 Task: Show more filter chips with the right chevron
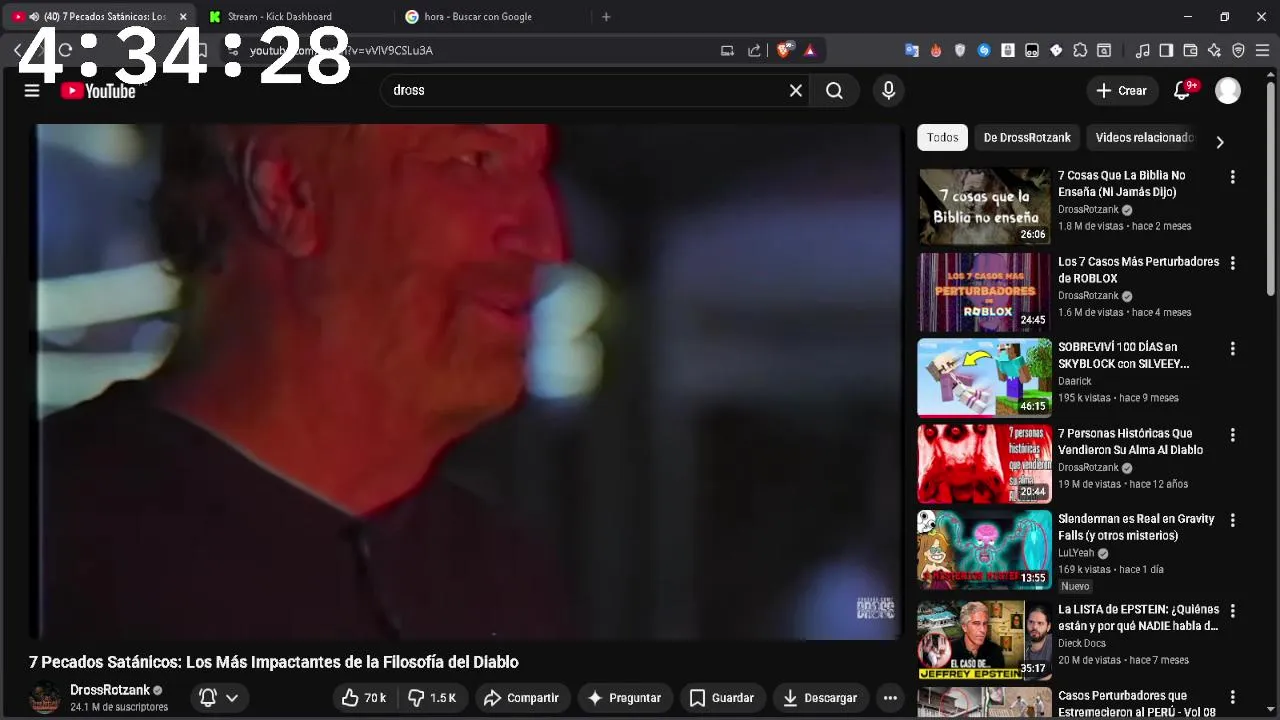(1219, 142)
